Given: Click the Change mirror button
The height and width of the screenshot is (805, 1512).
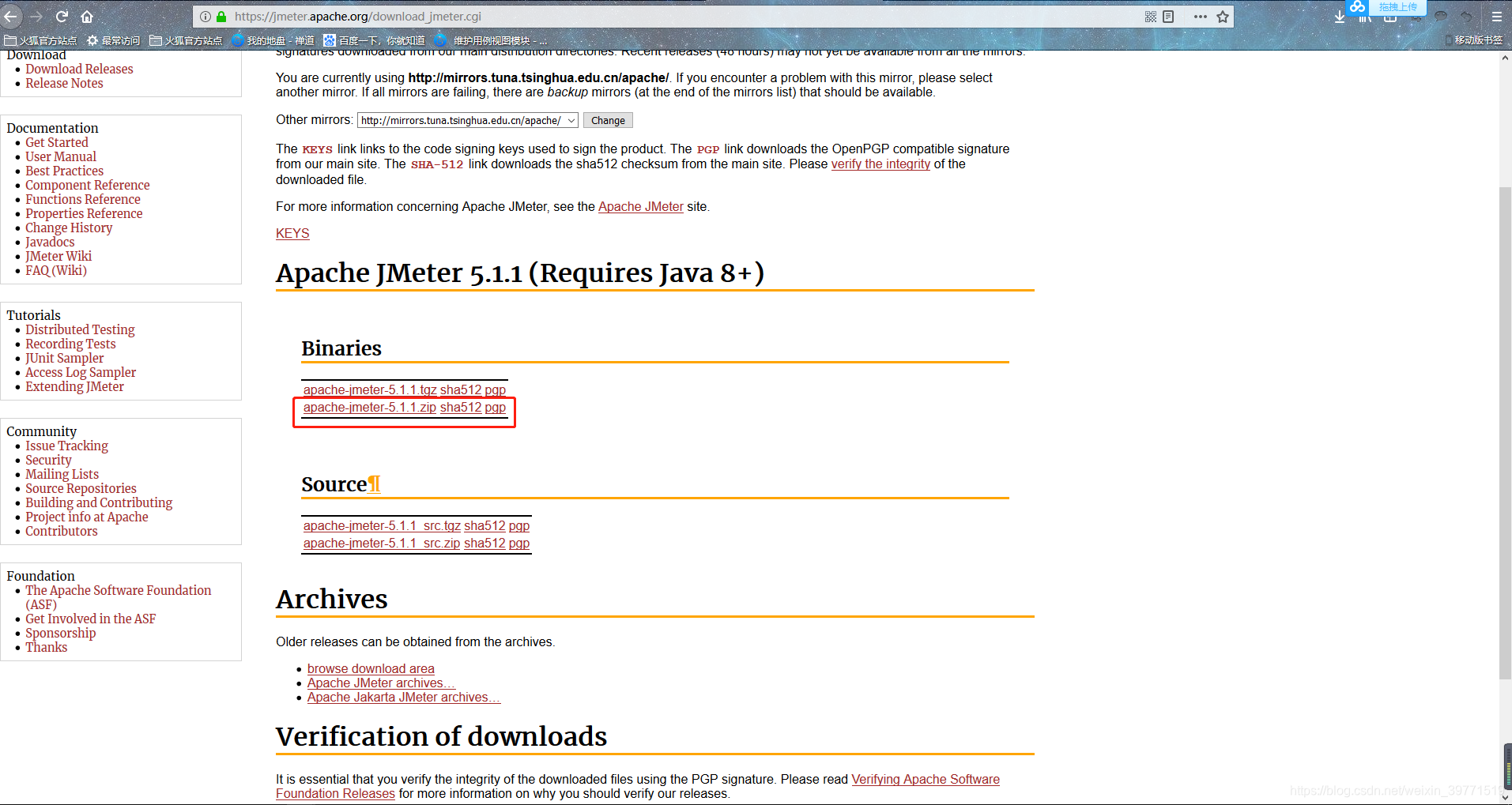Looking at the screenshot, I should (608, 120).
